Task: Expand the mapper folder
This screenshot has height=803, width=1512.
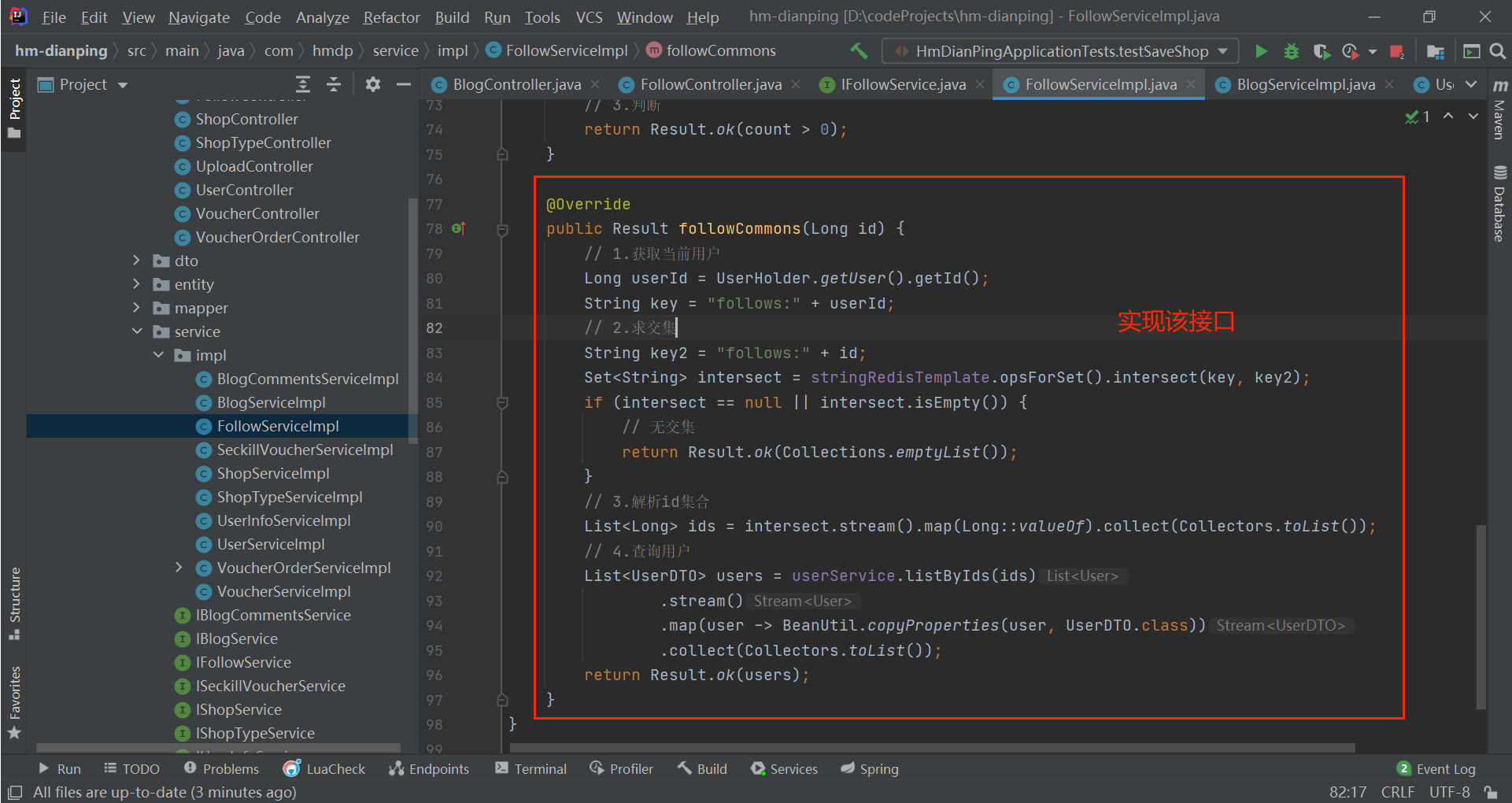Action: tap(136, 308)
